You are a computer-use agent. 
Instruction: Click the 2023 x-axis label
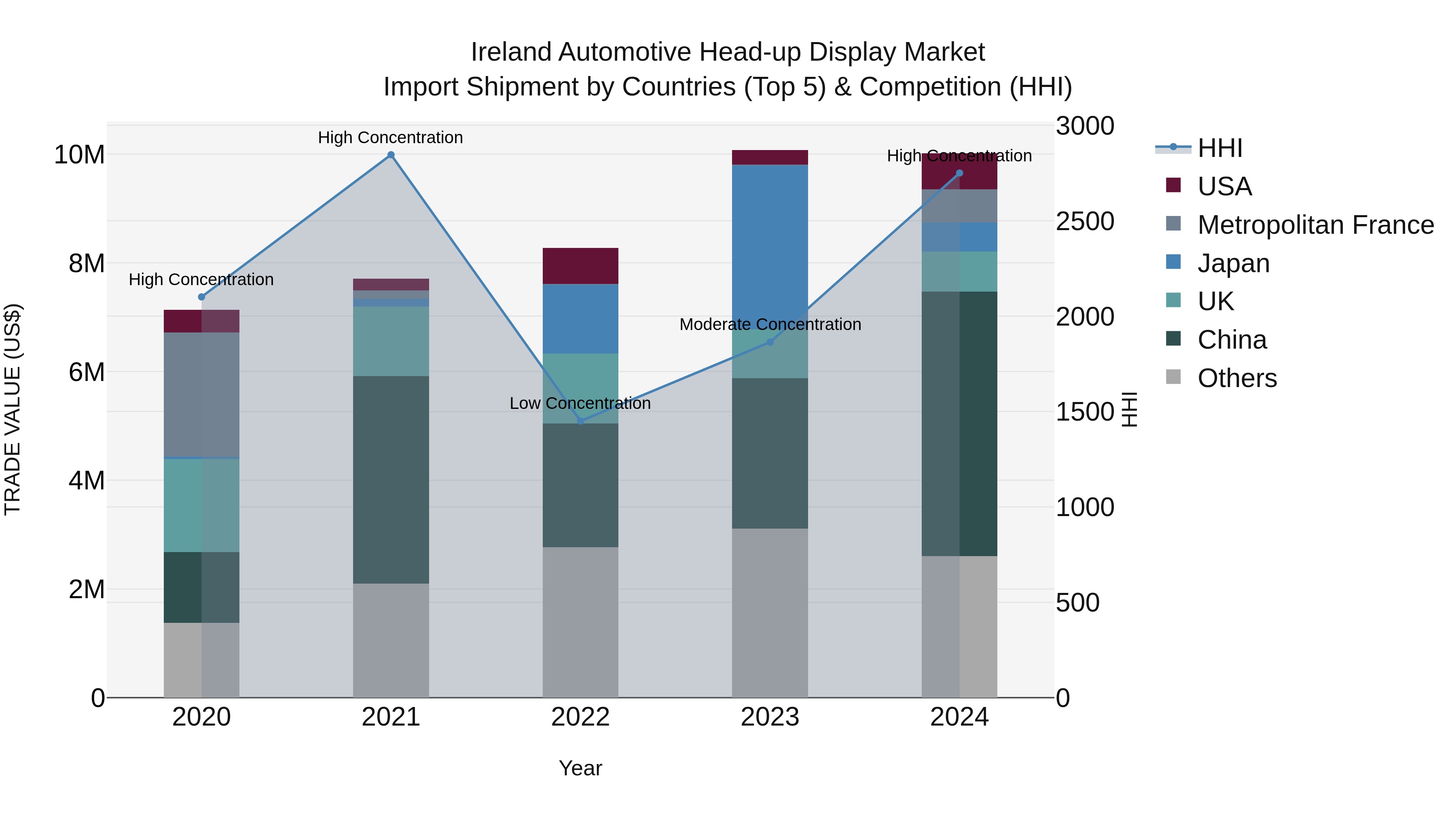coord(770,717)
